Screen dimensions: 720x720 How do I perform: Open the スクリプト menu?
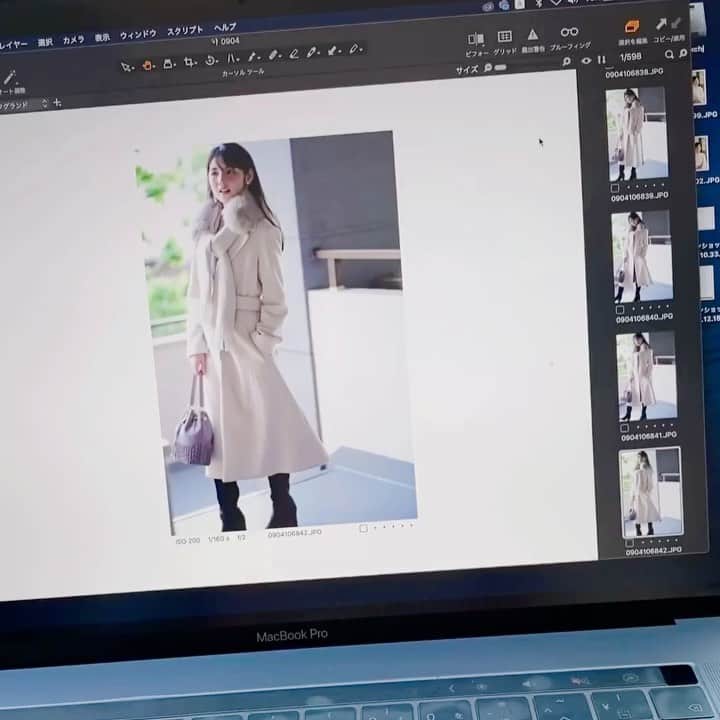185,31
